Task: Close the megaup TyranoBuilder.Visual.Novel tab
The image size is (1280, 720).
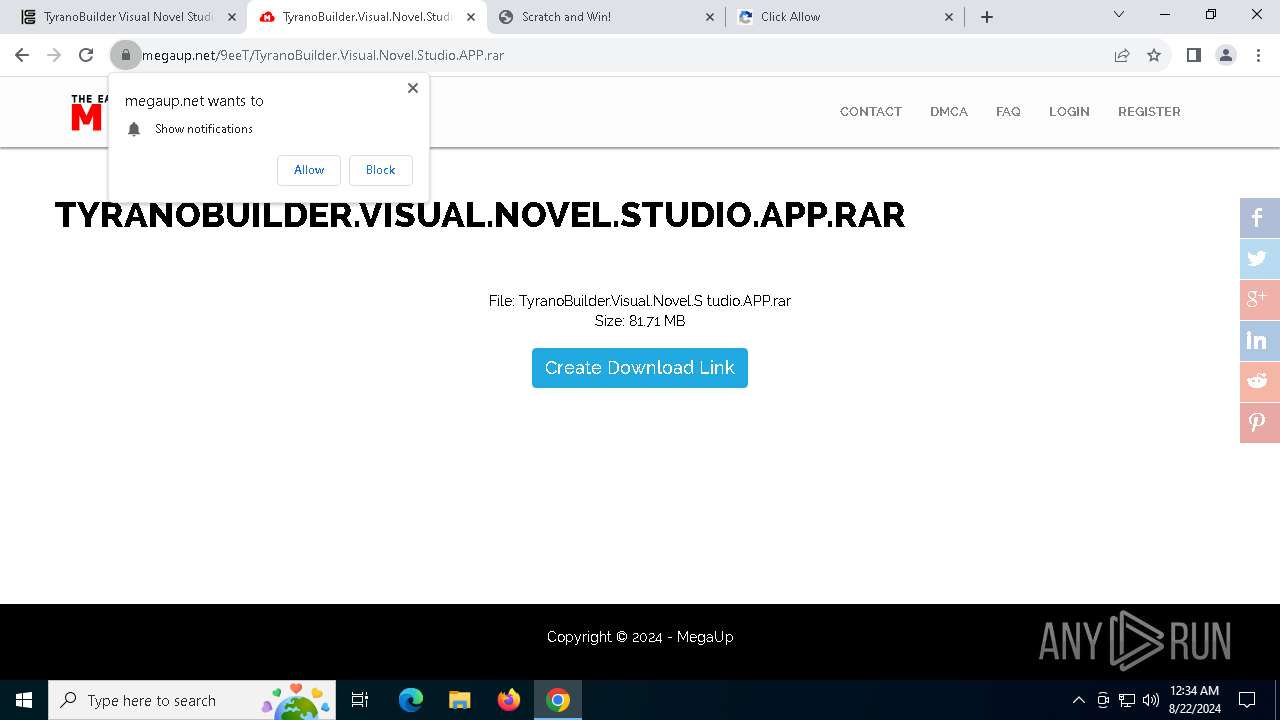Action: [471, 17]
